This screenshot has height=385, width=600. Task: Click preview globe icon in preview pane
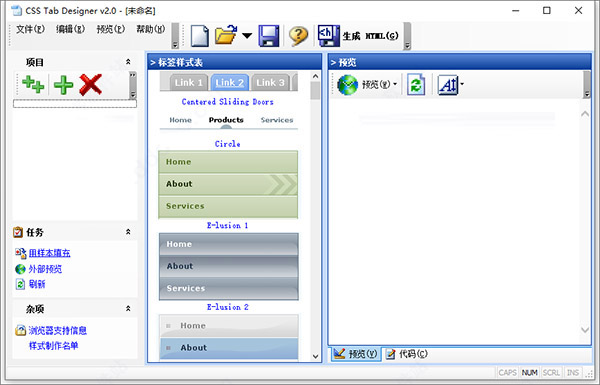point(347,85)
